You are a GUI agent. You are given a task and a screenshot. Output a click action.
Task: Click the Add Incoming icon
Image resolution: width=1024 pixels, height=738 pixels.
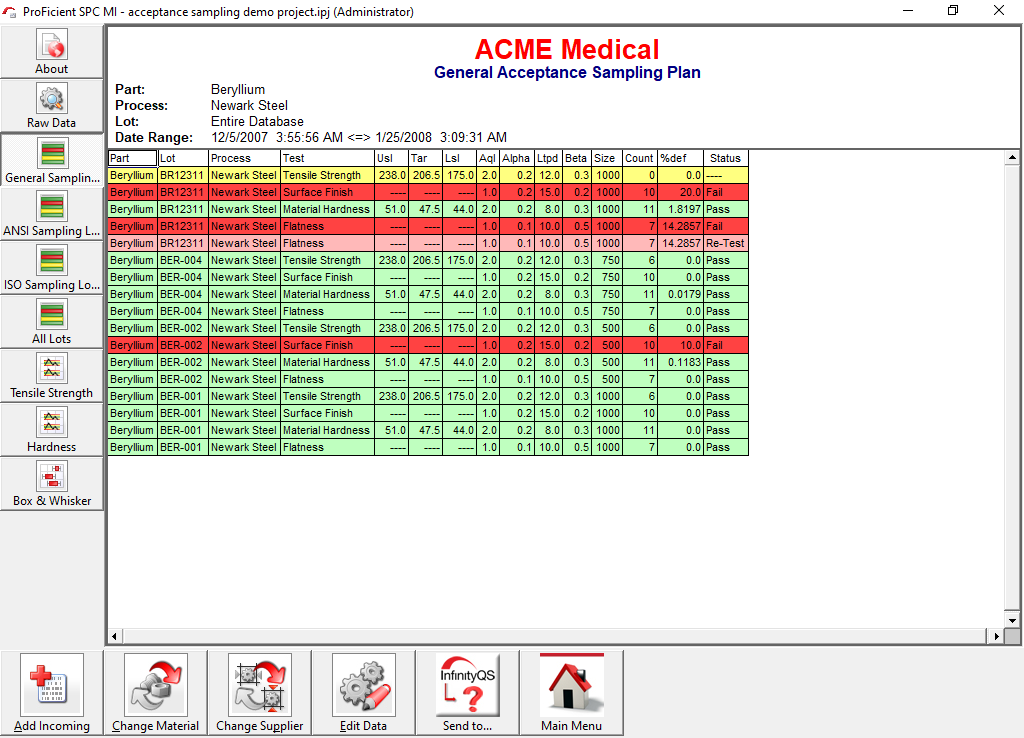pyautogui.click(x=52, y=684)
